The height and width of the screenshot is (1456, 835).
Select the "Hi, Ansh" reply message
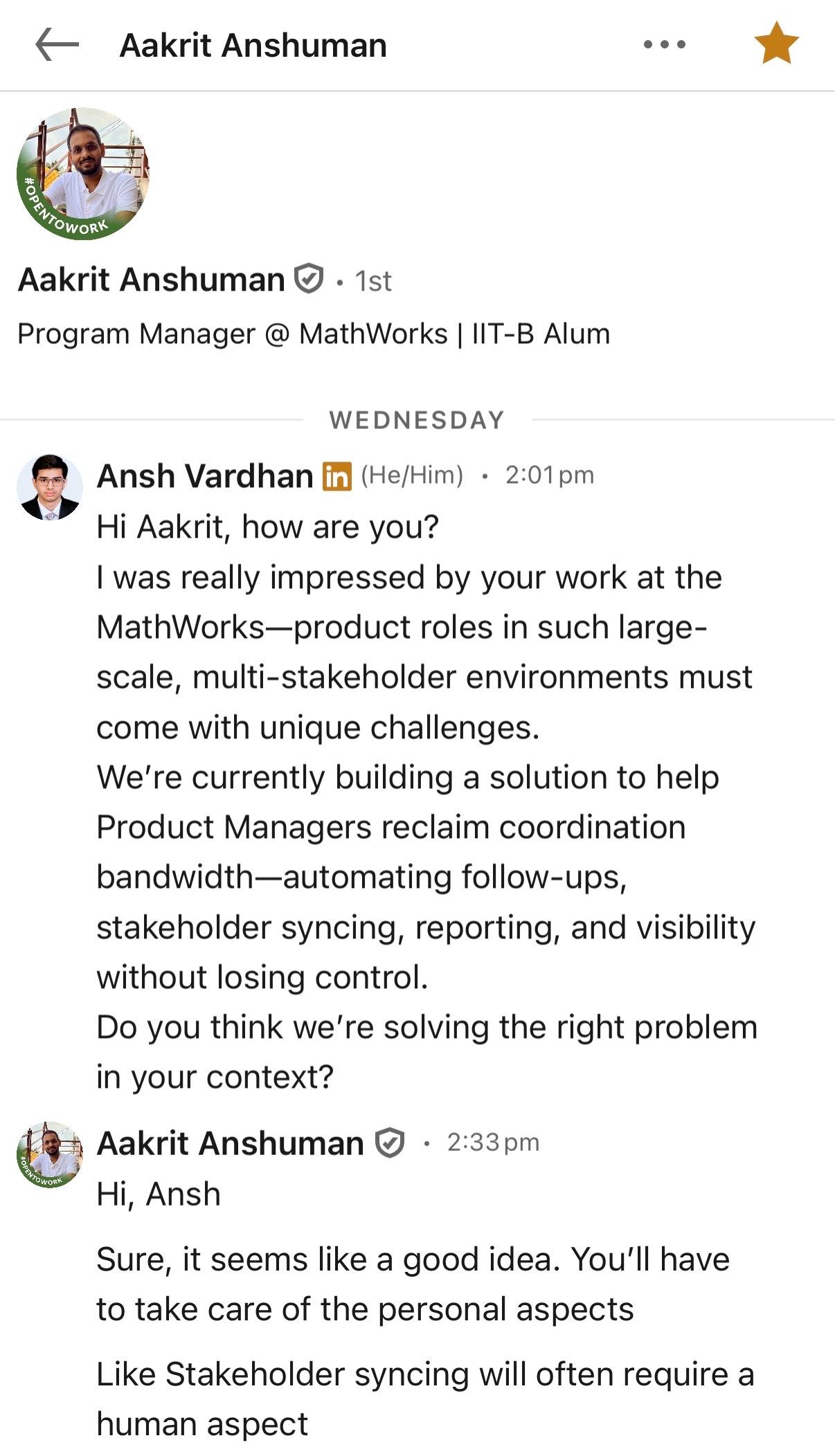pyautogui.click(x=159, y=1194)
